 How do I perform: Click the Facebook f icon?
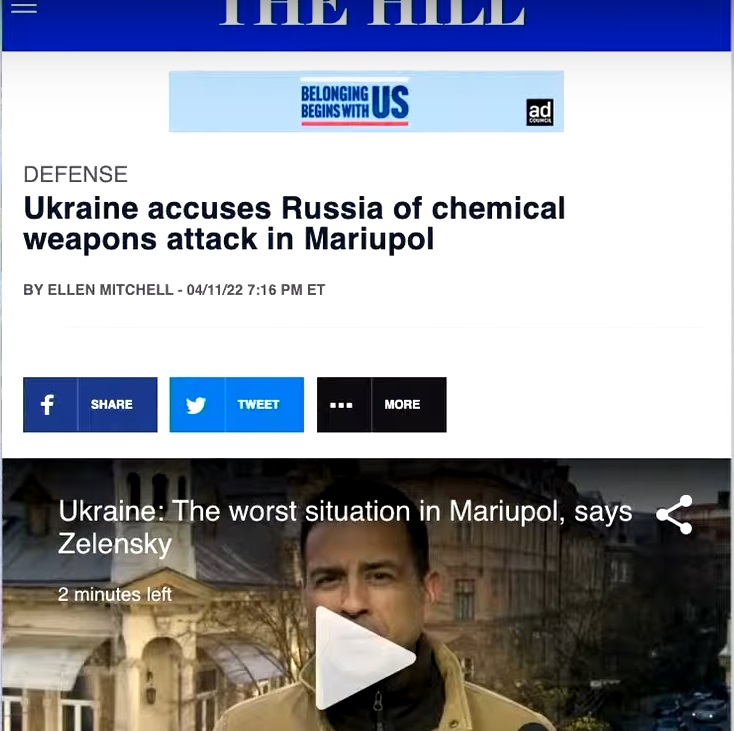click(x=48, y=405)
